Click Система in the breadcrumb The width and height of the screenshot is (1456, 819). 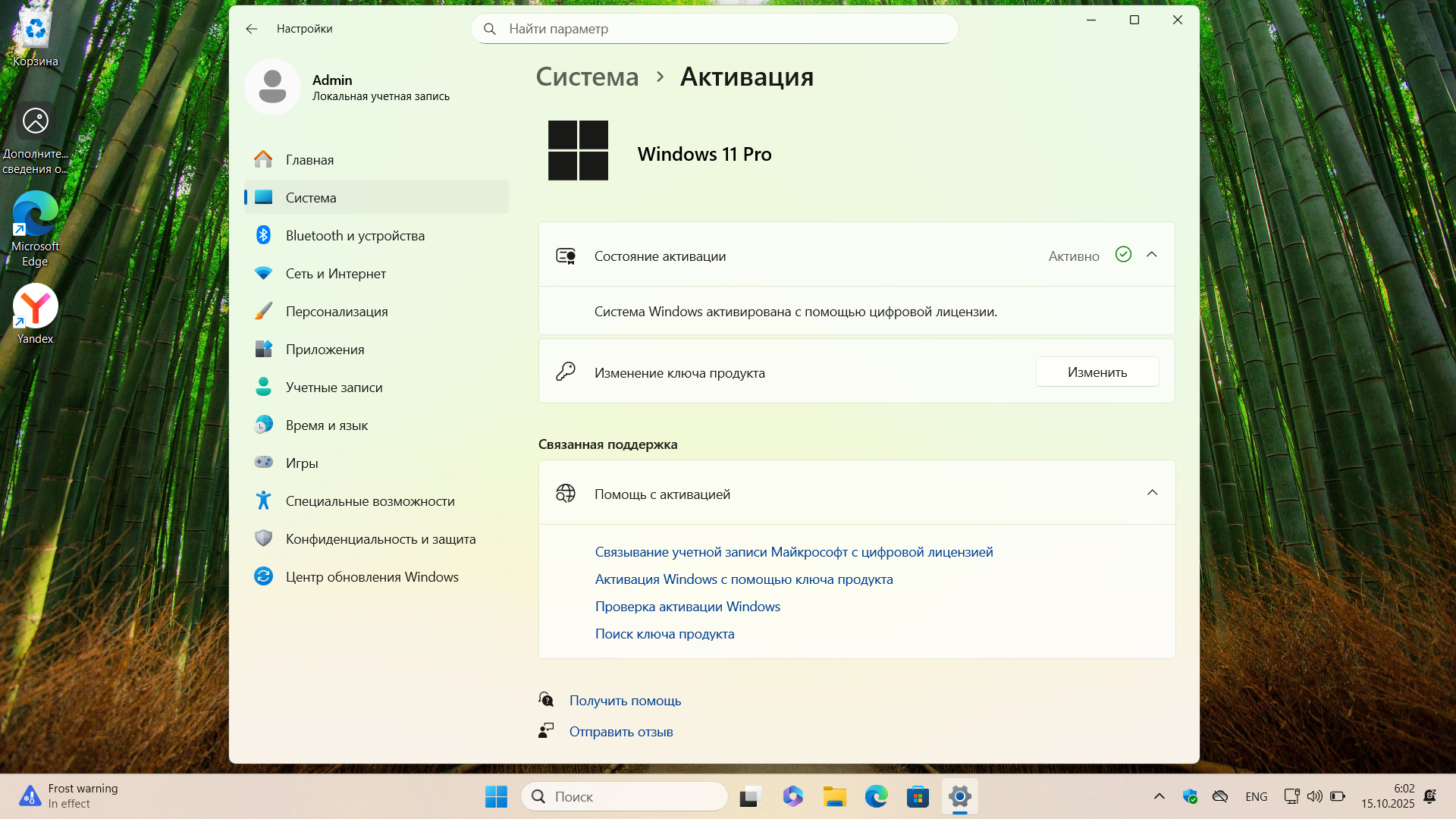[587, 77]
